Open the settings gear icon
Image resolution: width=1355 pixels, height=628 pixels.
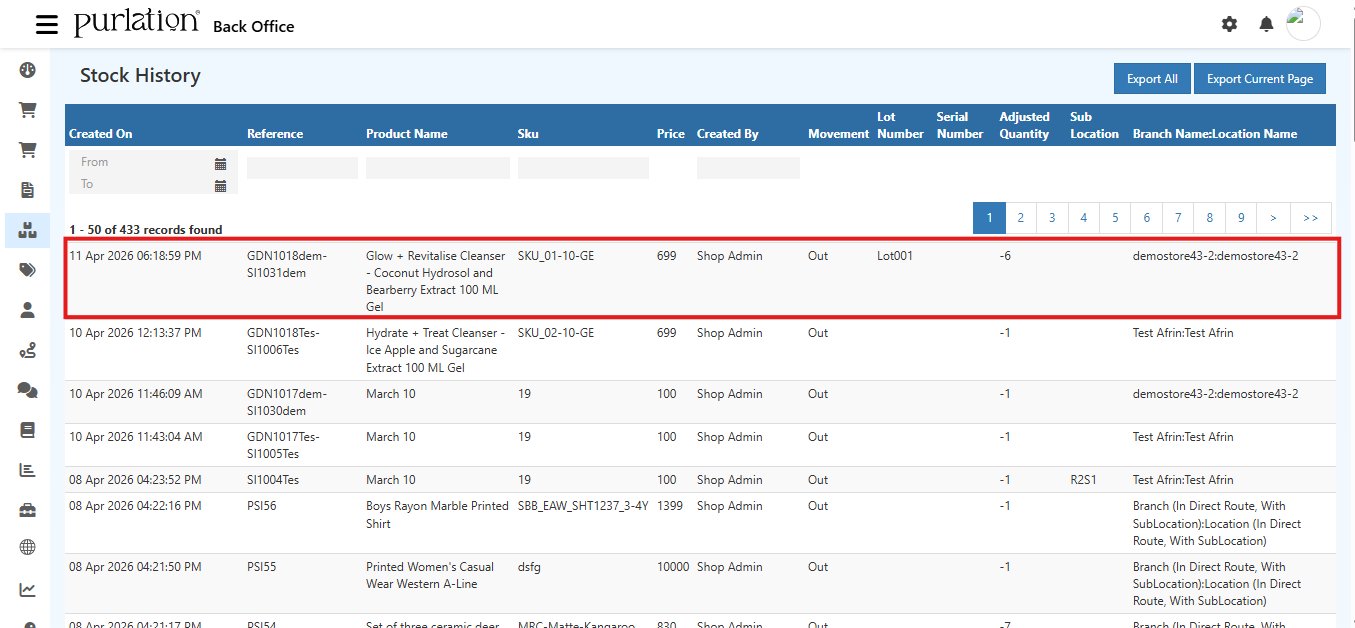point(1229,24)
